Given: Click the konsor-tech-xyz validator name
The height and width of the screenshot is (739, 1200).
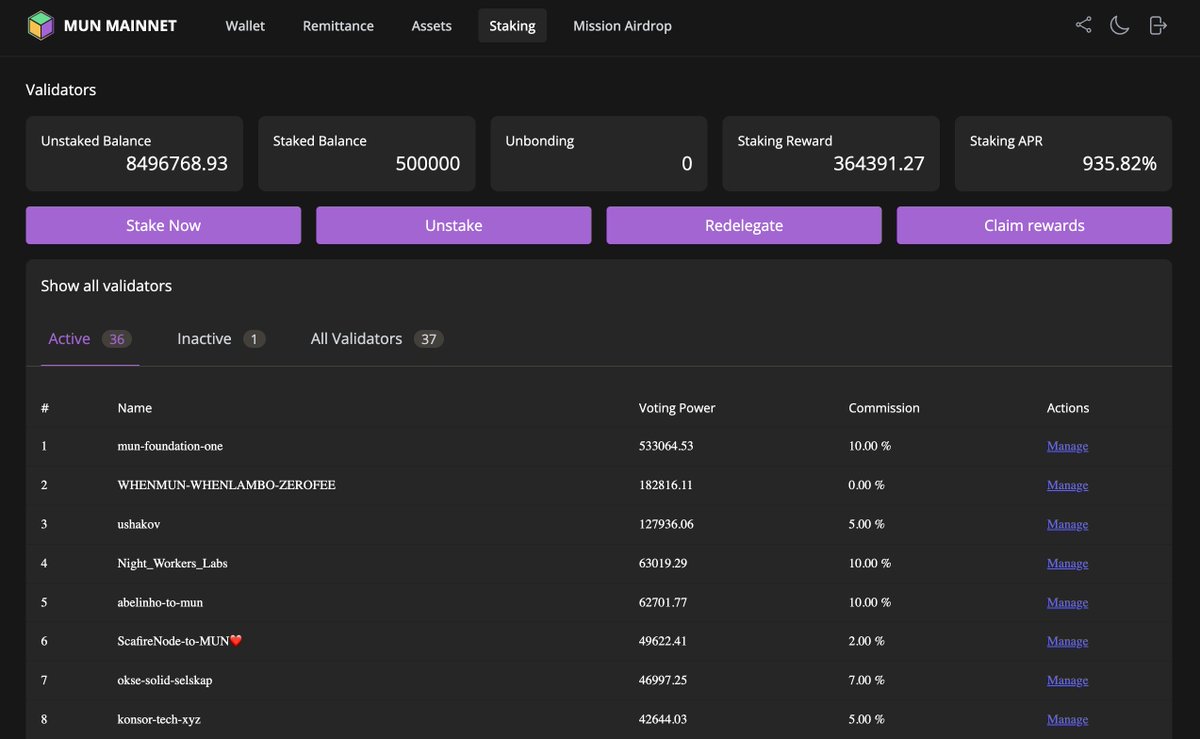Looking at the screenshot, I should tap(159, 719).
